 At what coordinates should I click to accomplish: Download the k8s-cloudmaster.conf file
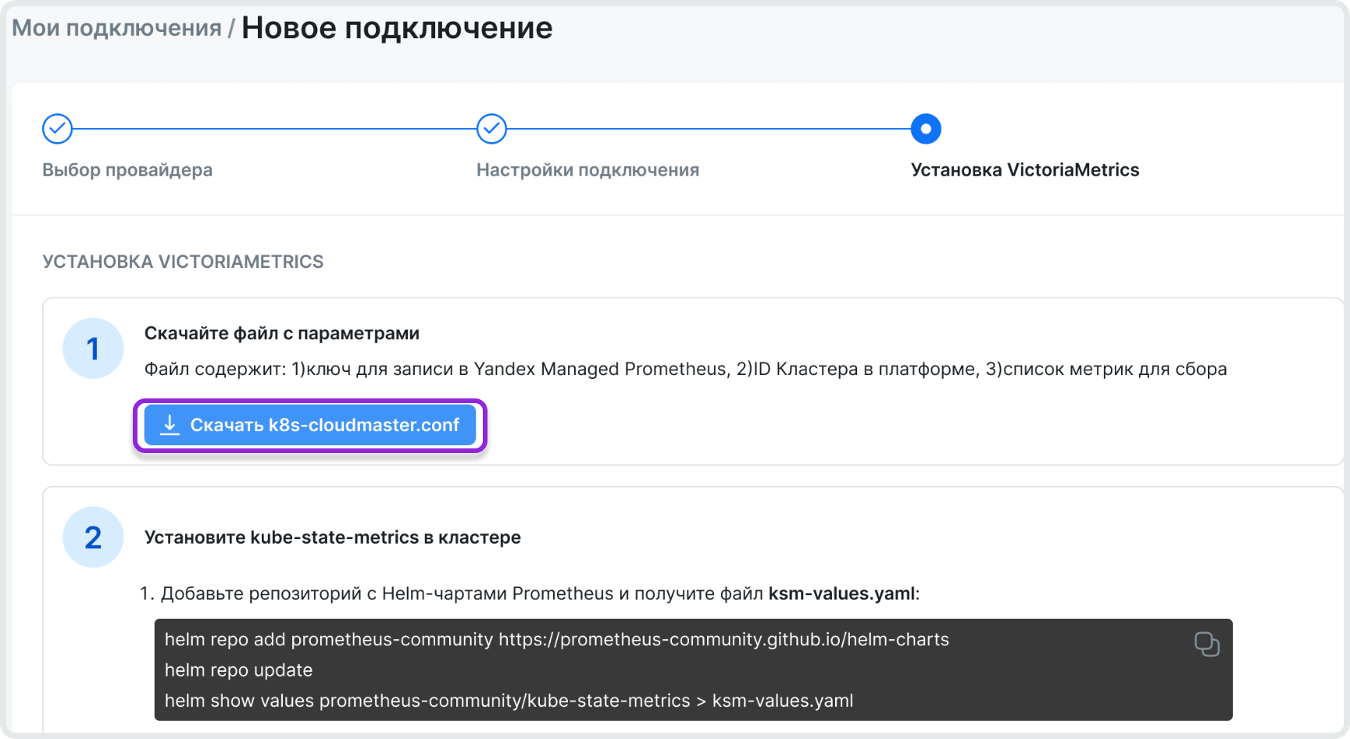(x=310, y=425)
